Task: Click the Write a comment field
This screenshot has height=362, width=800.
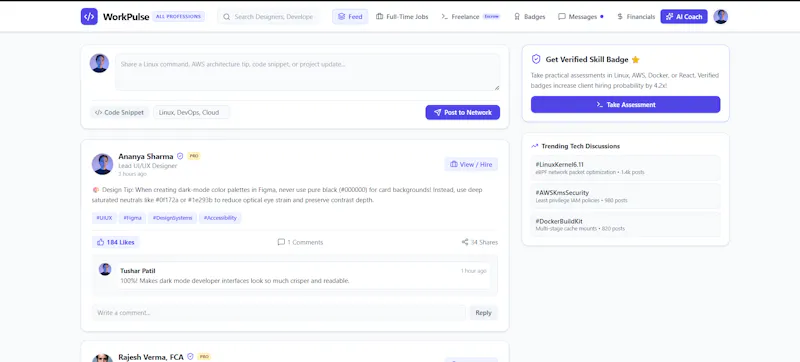Action: coord(279,313)
